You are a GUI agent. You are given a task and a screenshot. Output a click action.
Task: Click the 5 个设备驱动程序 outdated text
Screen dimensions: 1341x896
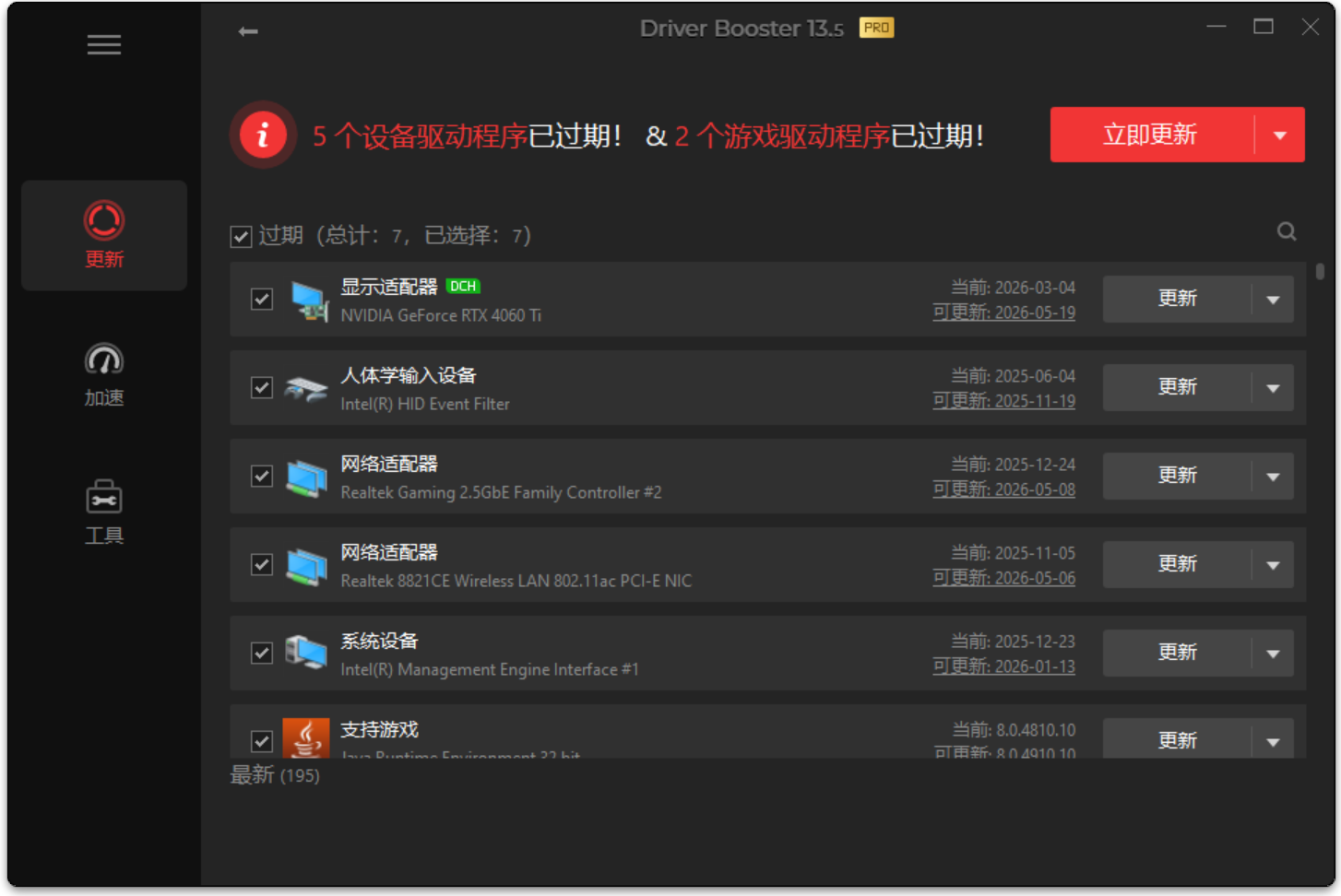[x=420, y=136]
